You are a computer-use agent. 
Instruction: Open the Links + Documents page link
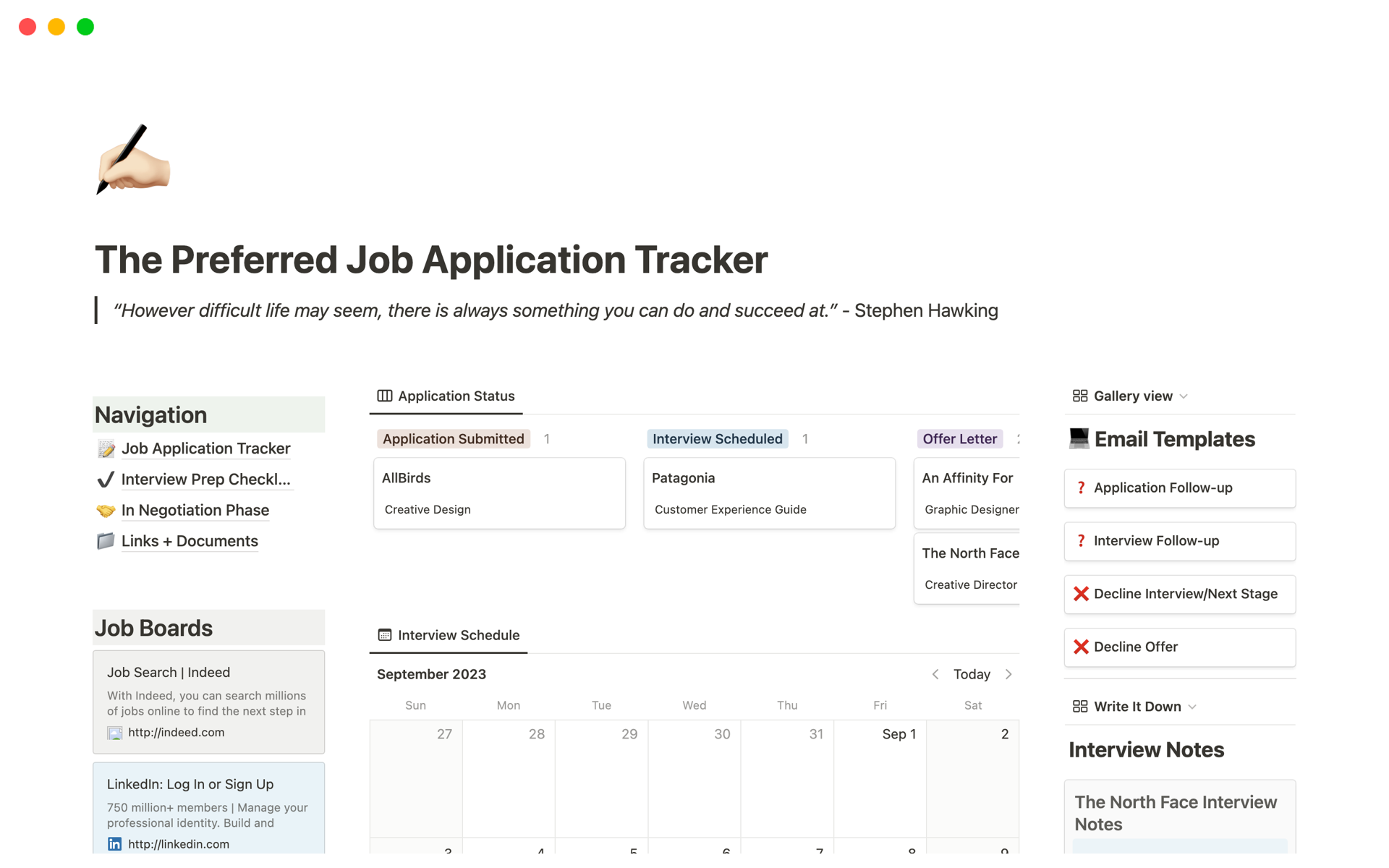tap(190, 541)
